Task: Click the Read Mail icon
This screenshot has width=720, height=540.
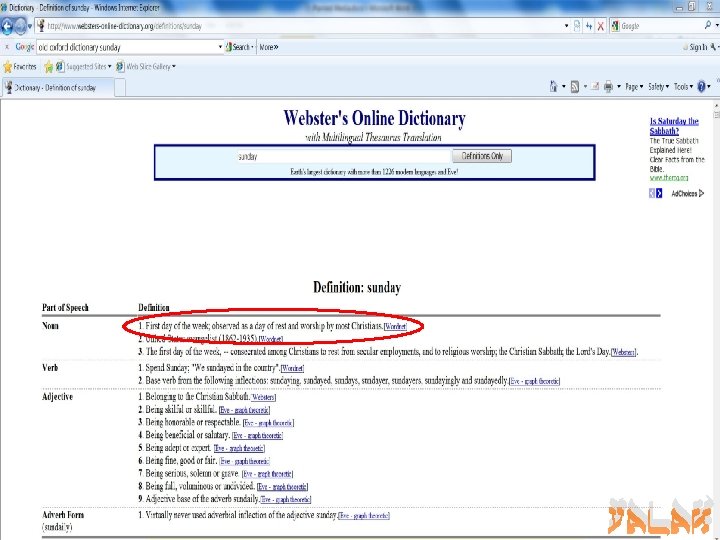Action: pos(595,86)
